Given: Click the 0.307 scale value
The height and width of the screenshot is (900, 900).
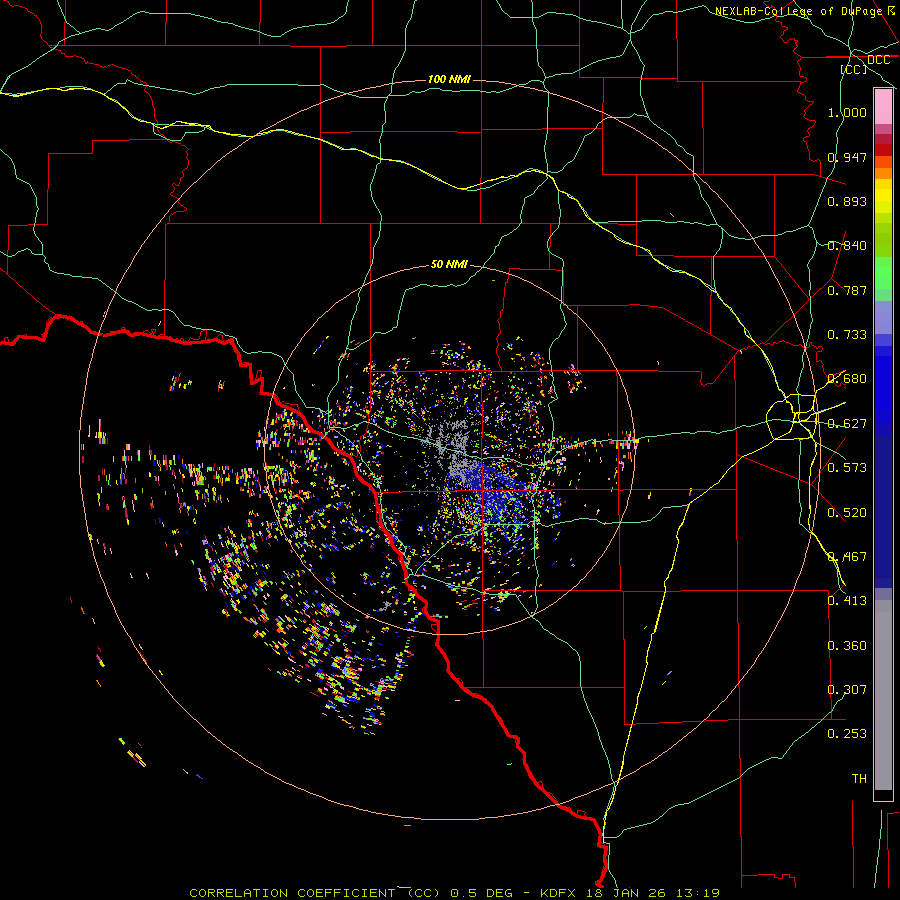Looking at the screenshot, I should (847, 690).
